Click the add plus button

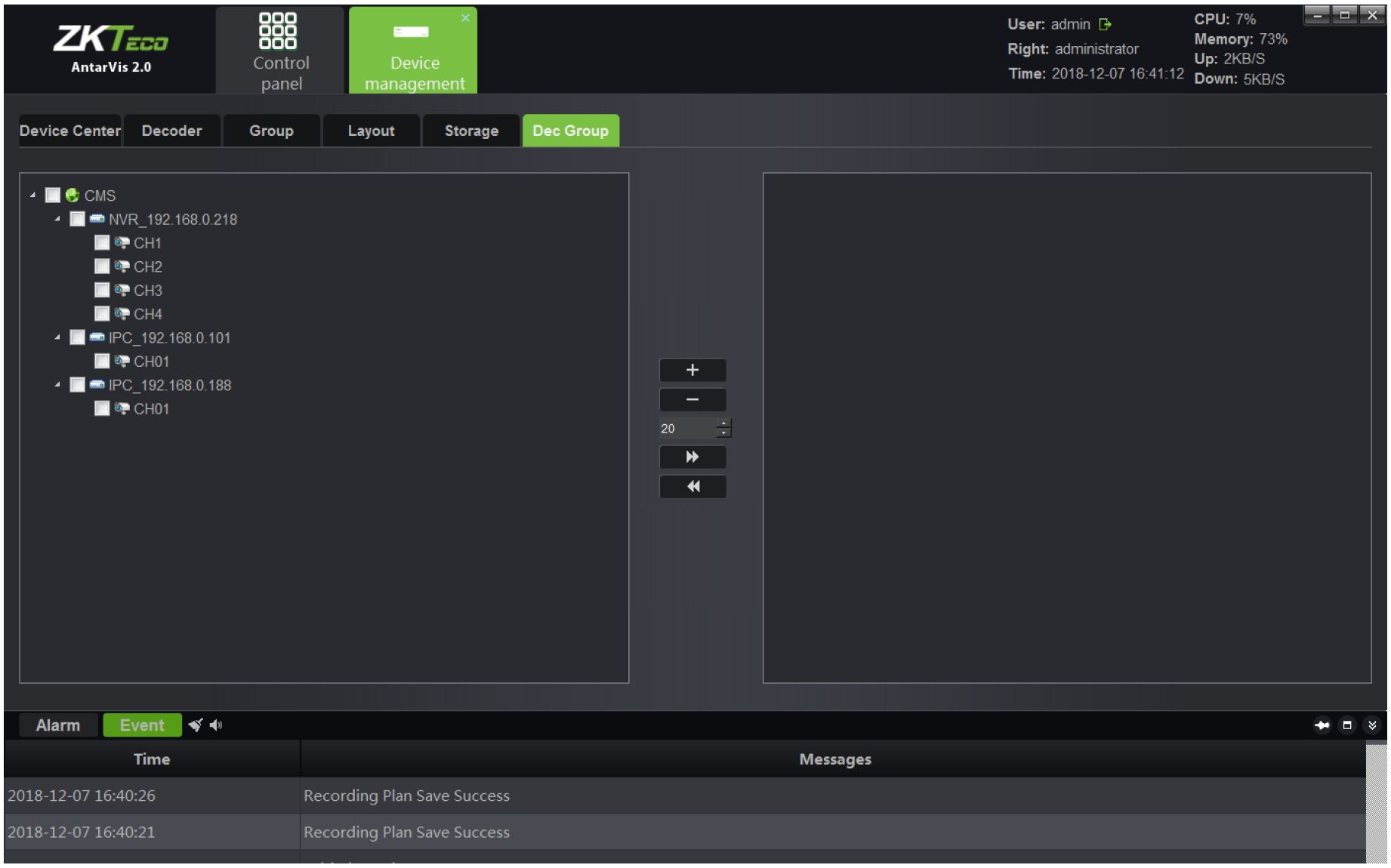pos(692,370)
